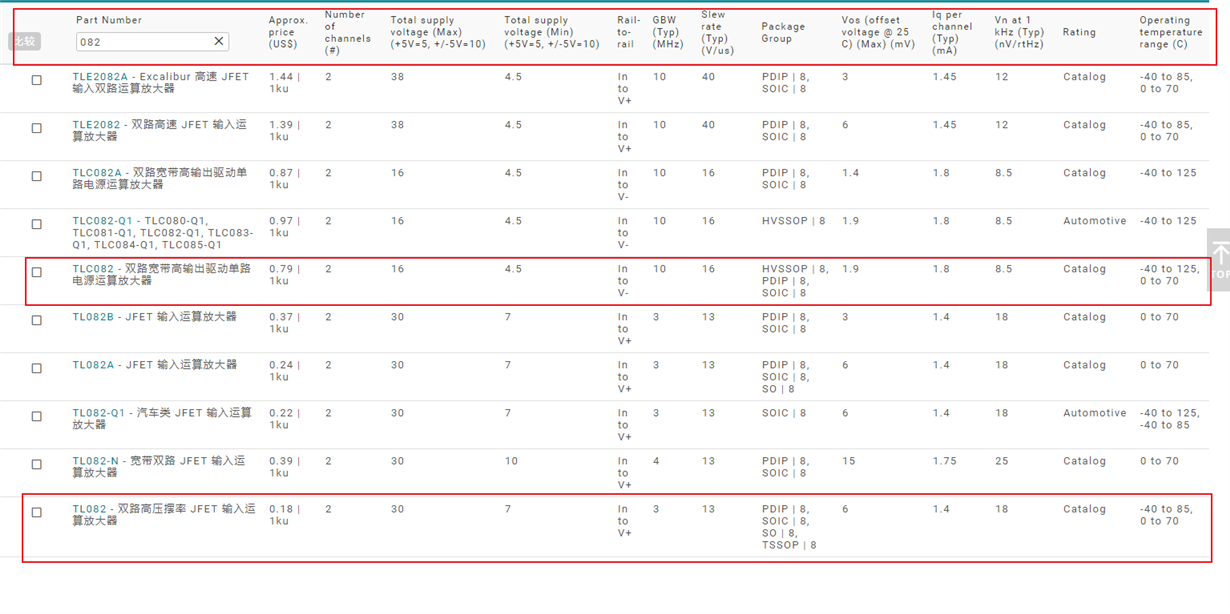The width and height of the screenshot is (1230, 614).
Task: Open the TLE2082 part link
Action: click(96, 125)
